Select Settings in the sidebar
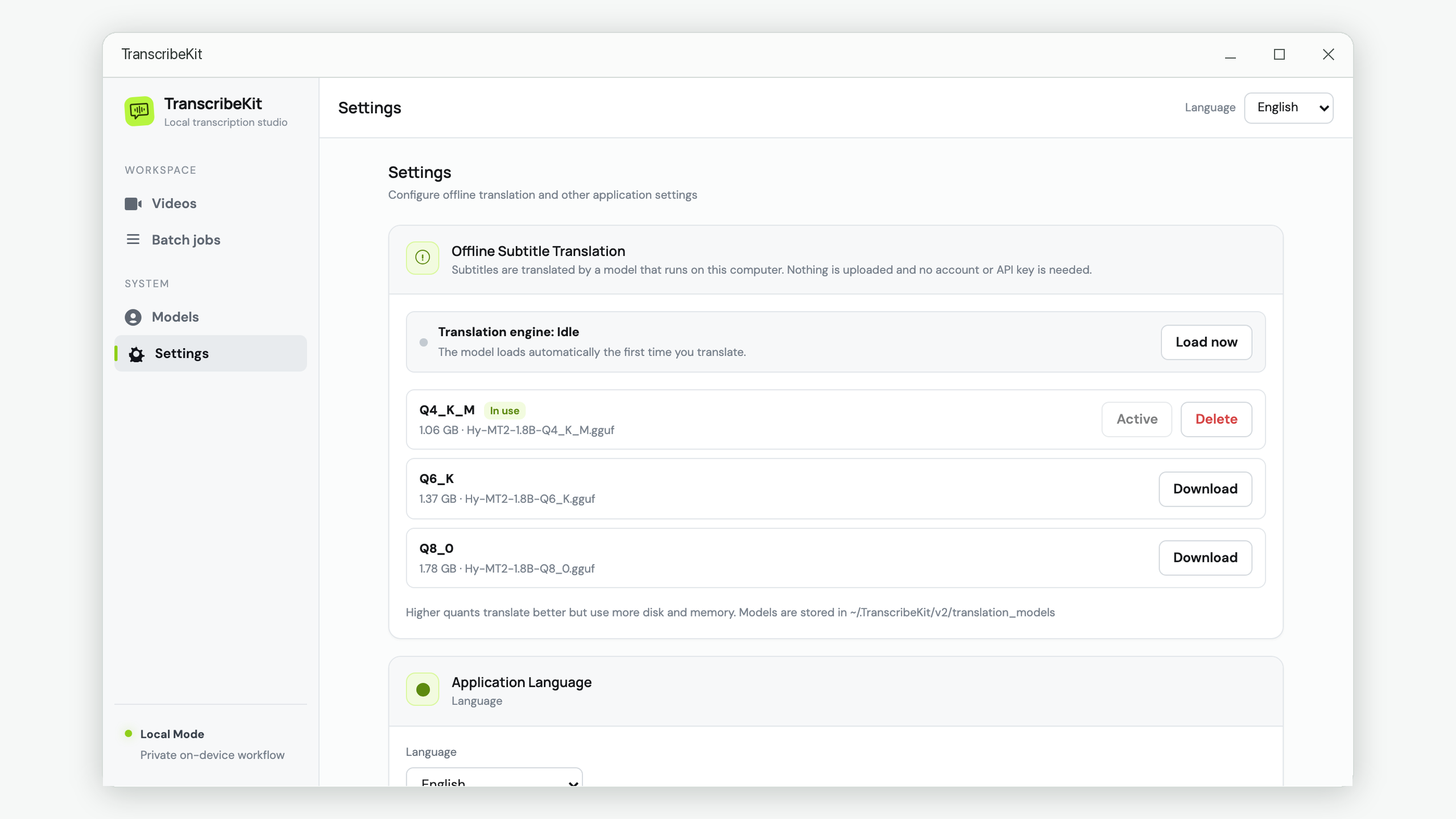1456x819 pixels. [x=210, y=353]
